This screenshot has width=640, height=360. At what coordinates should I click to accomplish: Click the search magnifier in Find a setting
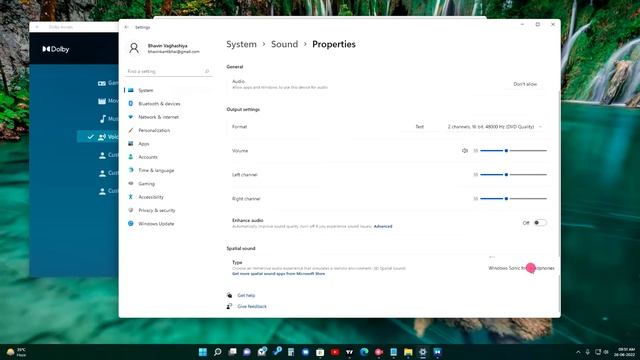(x=207, y=71)
